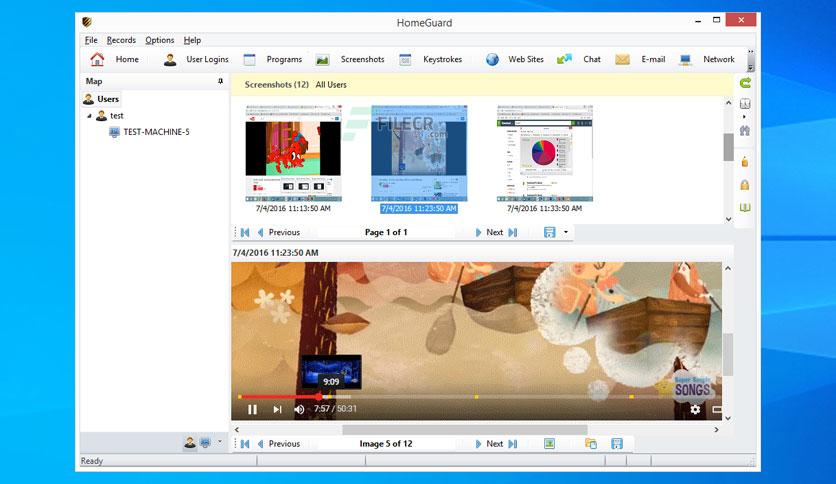This screenshot has height=484, width=836.
Task: Click image viewer scroll-down arrow
Action: click(728, 418)
